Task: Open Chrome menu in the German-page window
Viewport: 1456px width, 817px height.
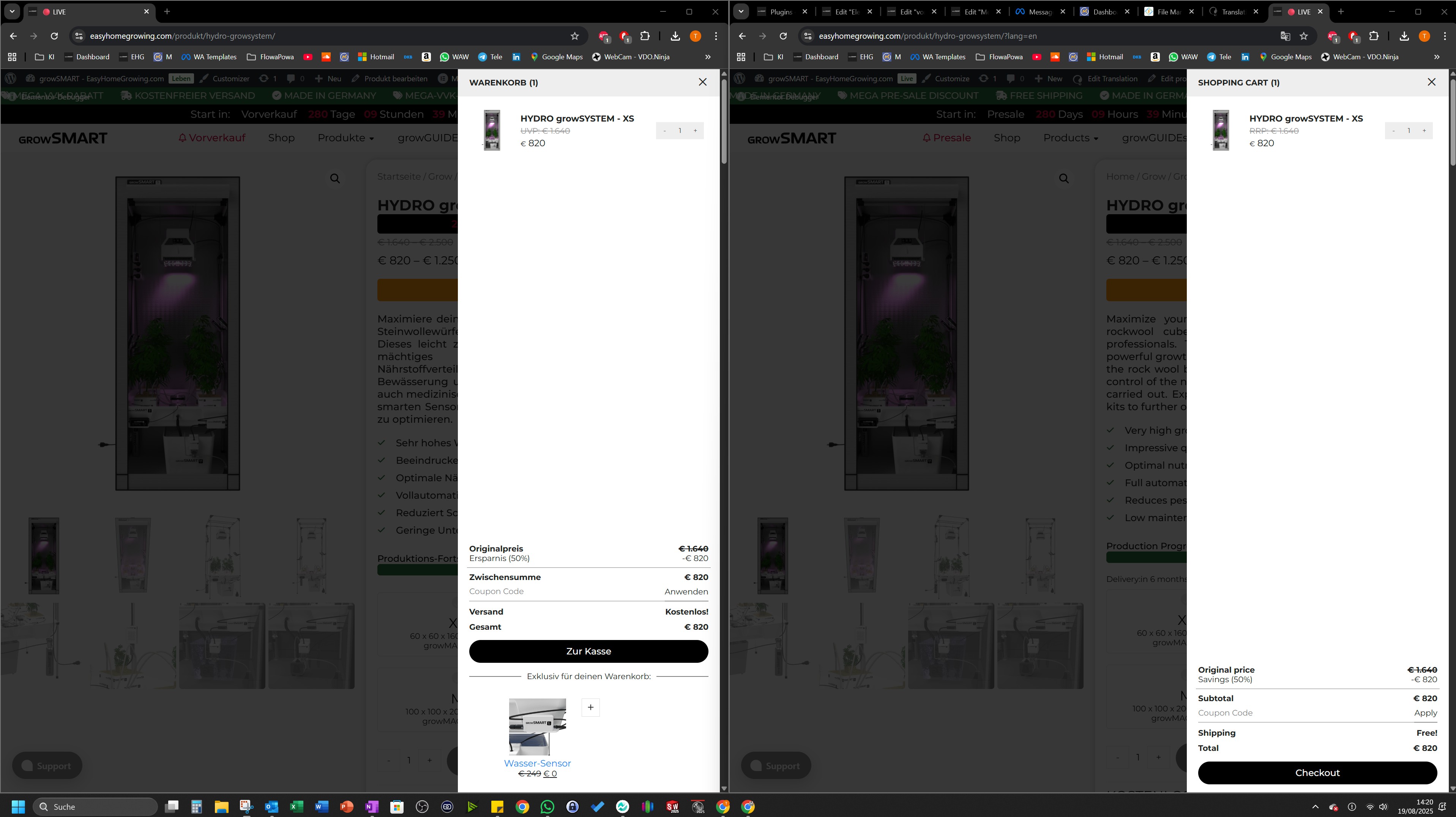Action: coord(716,36)
